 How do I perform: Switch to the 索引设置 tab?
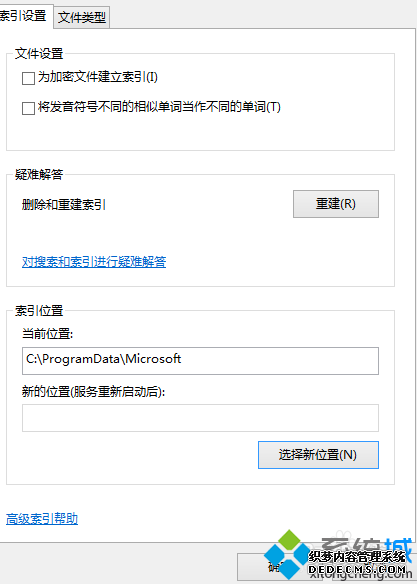(x=23, y=16)
